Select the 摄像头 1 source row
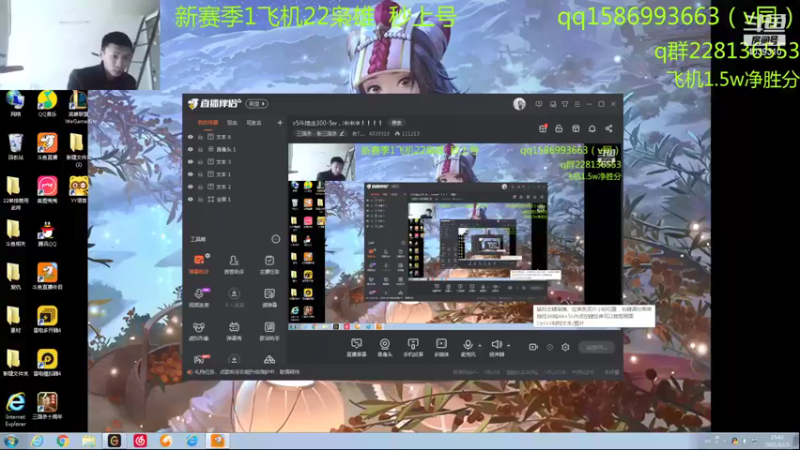The height and width of the screenshot is (450, 800). (235, 149)
